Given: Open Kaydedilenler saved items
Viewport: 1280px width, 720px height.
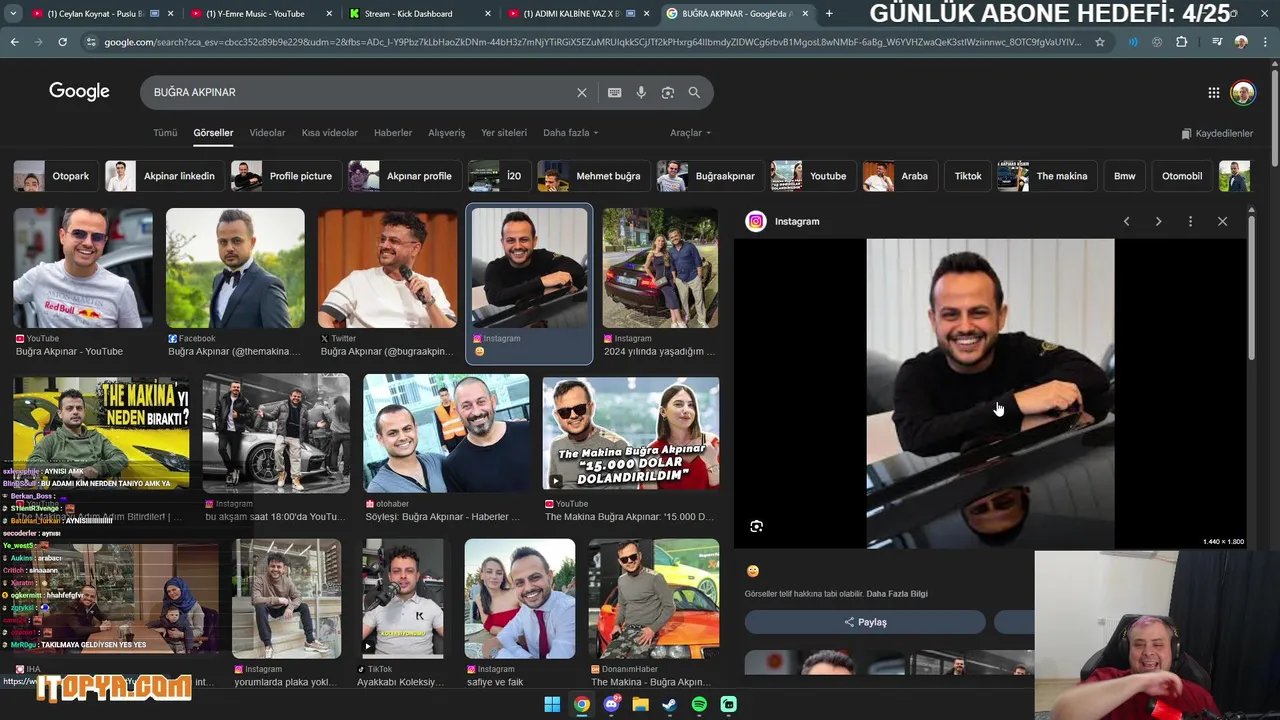Looking at the screenshot, I should (x=1217, y=133).
